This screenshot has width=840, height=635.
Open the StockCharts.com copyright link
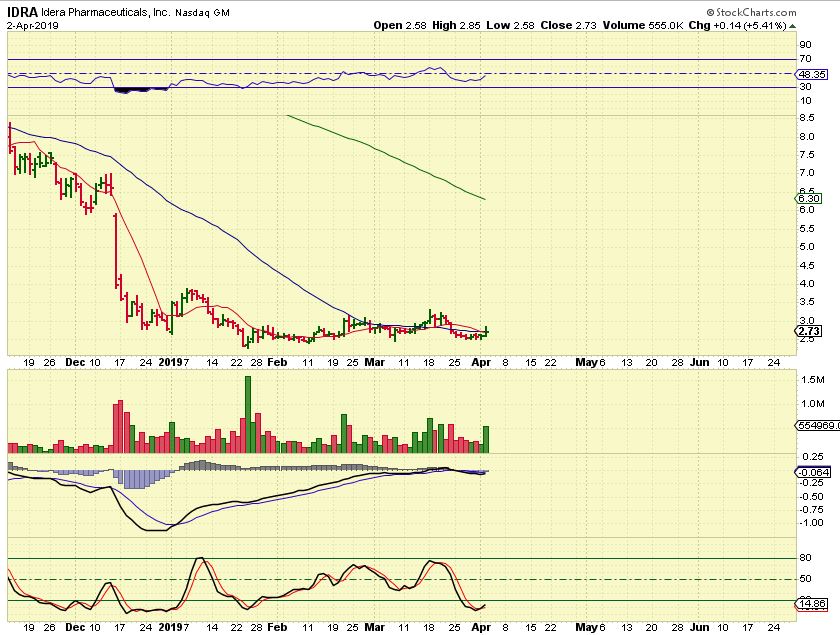click(x=751, y=12)
